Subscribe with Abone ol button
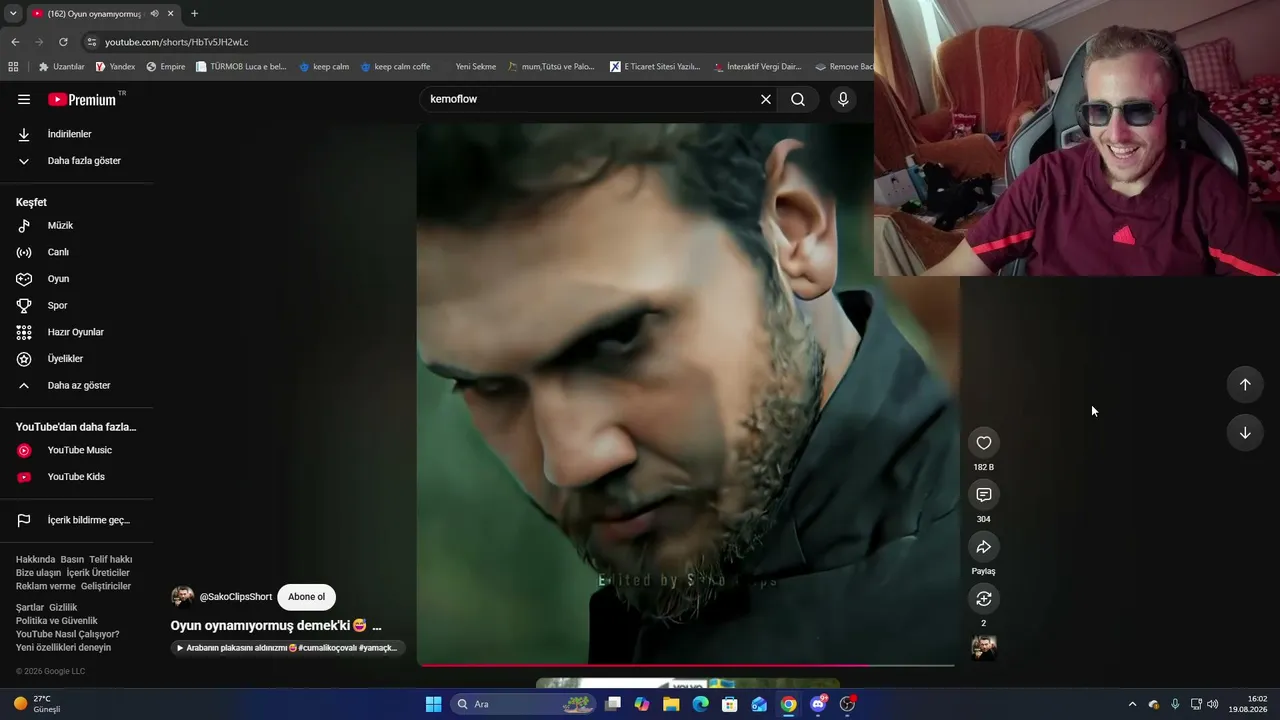The image size is (1280, 720). 306,597
